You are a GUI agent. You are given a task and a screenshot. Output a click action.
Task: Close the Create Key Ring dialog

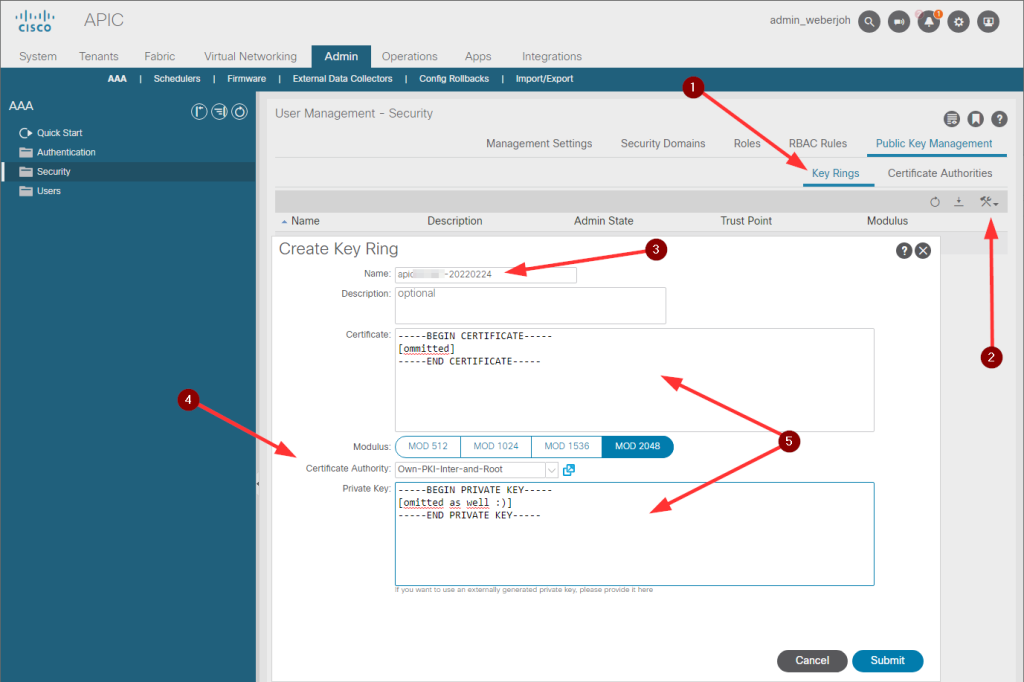[923, 251]
